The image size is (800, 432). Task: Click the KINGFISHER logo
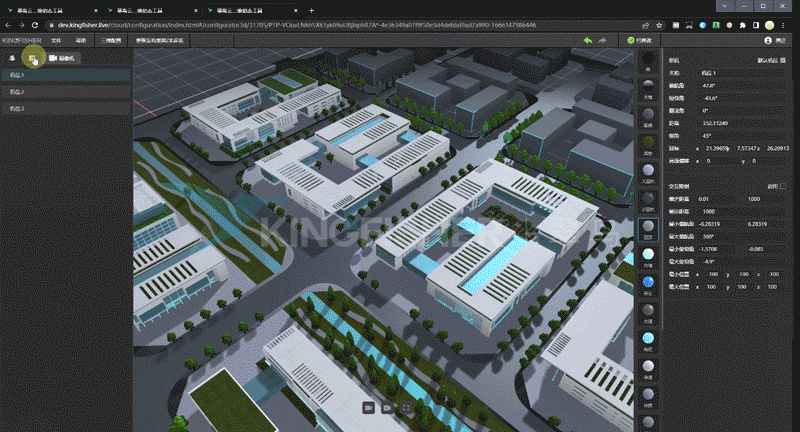[21, 40]
